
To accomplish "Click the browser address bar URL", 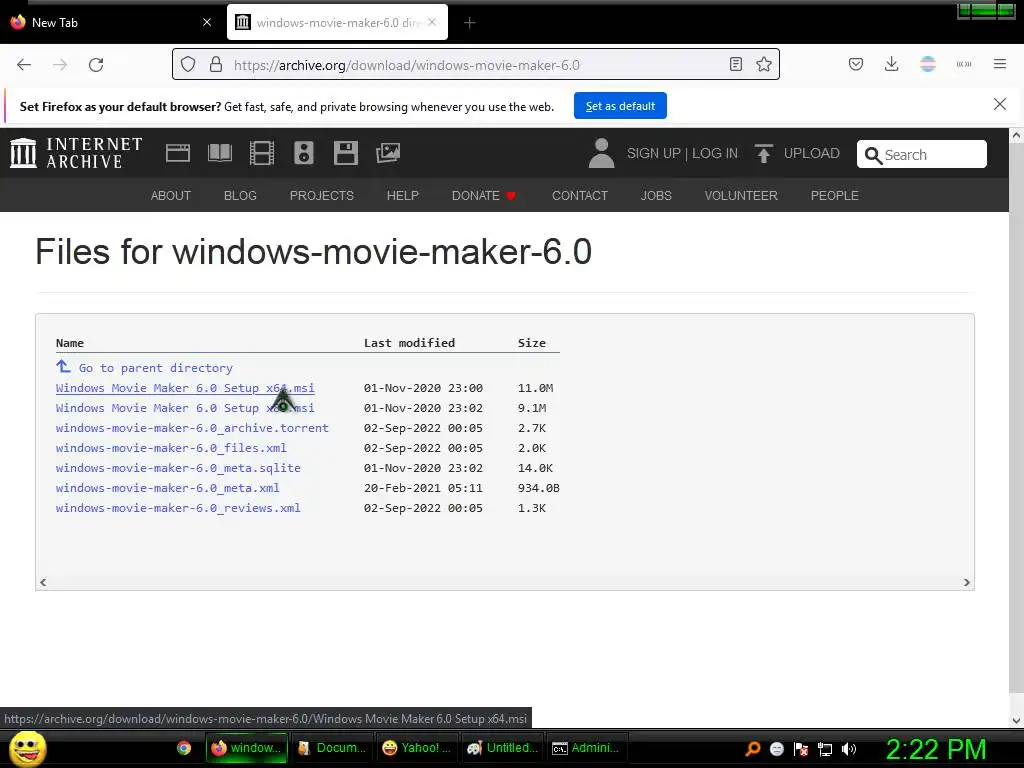I will [406, 65].
